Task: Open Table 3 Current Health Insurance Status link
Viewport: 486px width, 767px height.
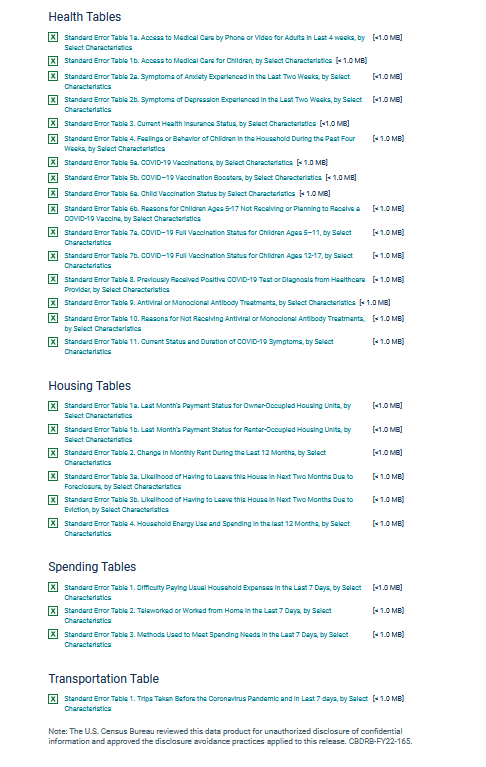Action: (190, 123)
